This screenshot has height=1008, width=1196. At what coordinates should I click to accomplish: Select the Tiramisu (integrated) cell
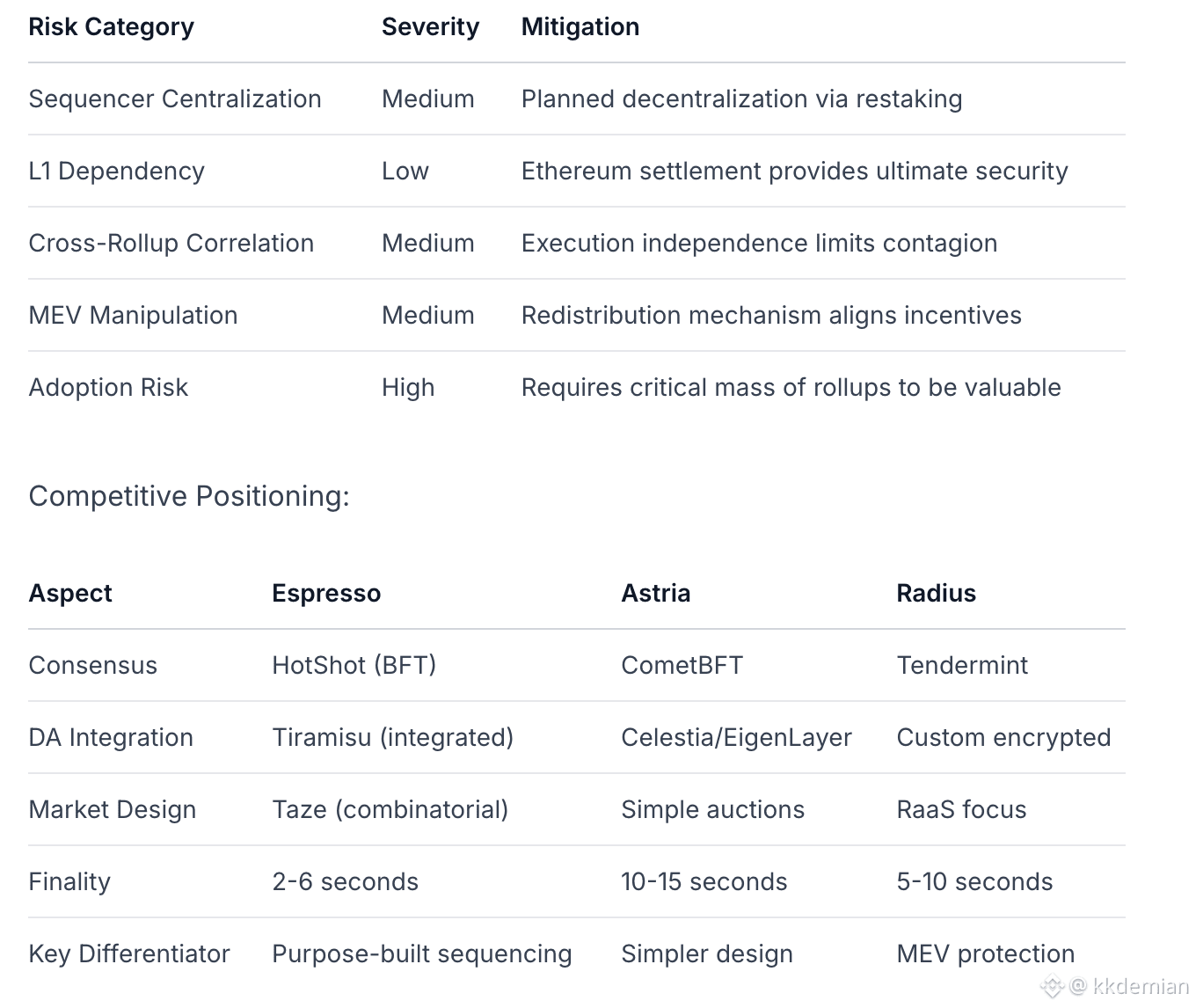[x=392, y=738]
